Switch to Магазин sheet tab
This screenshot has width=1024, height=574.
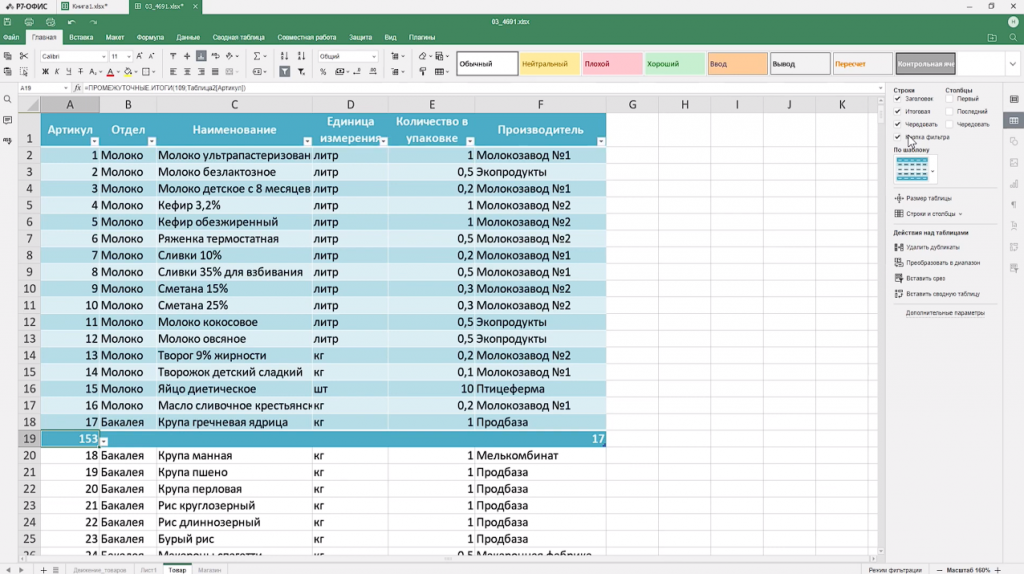coord(210,570)
